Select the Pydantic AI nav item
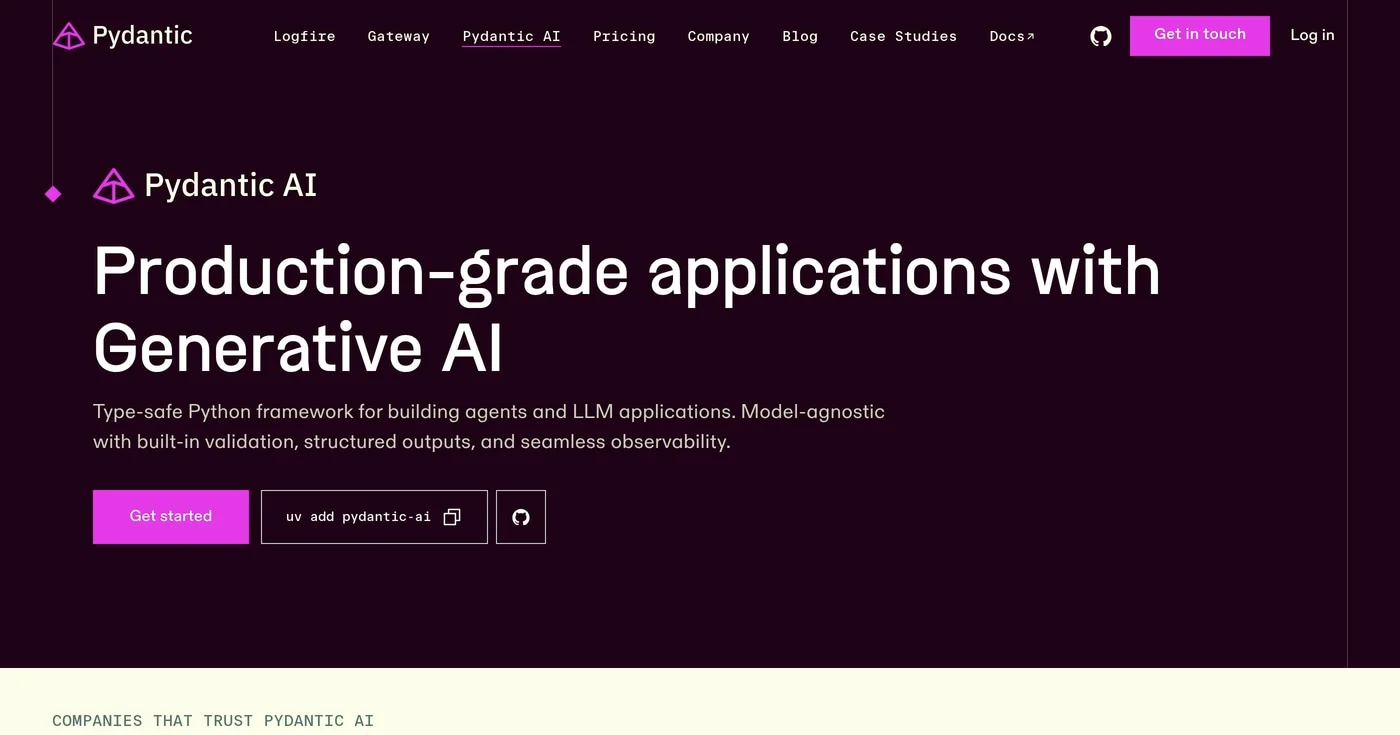The height and width of the screenshot is (735, 1400). [511, 36]
